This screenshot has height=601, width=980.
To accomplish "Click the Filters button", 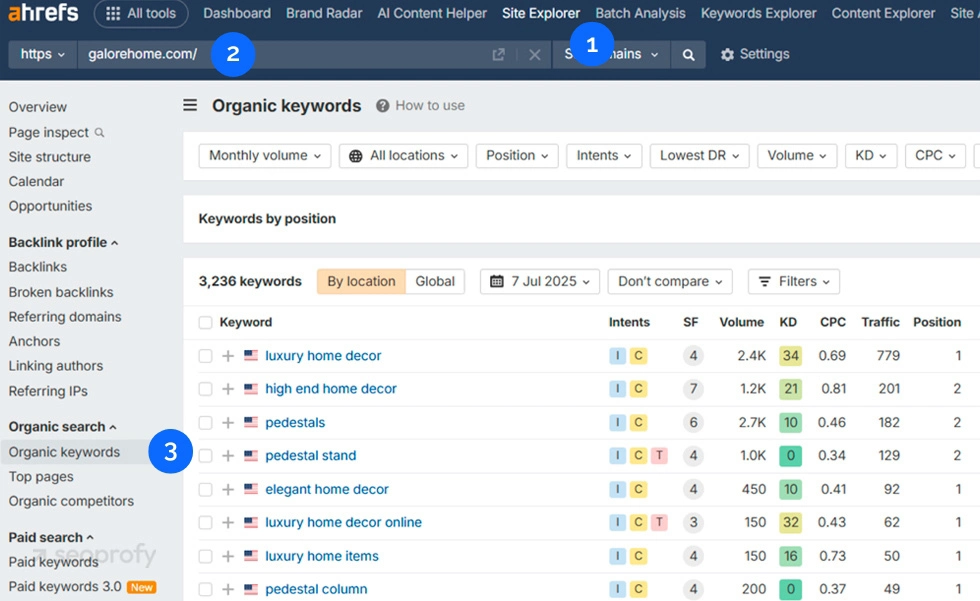I will click(793, 281).
